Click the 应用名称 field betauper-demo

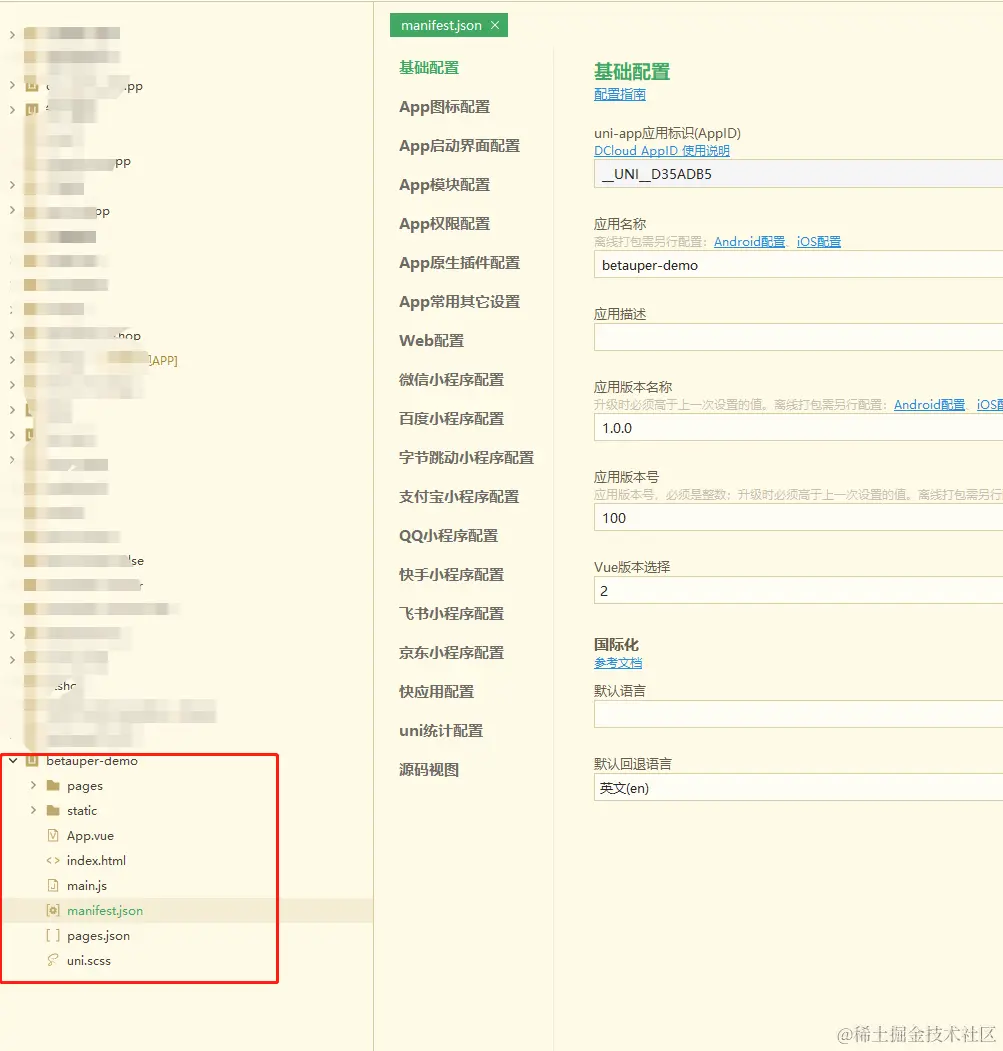pyautogui.click(x=798, y=265)
